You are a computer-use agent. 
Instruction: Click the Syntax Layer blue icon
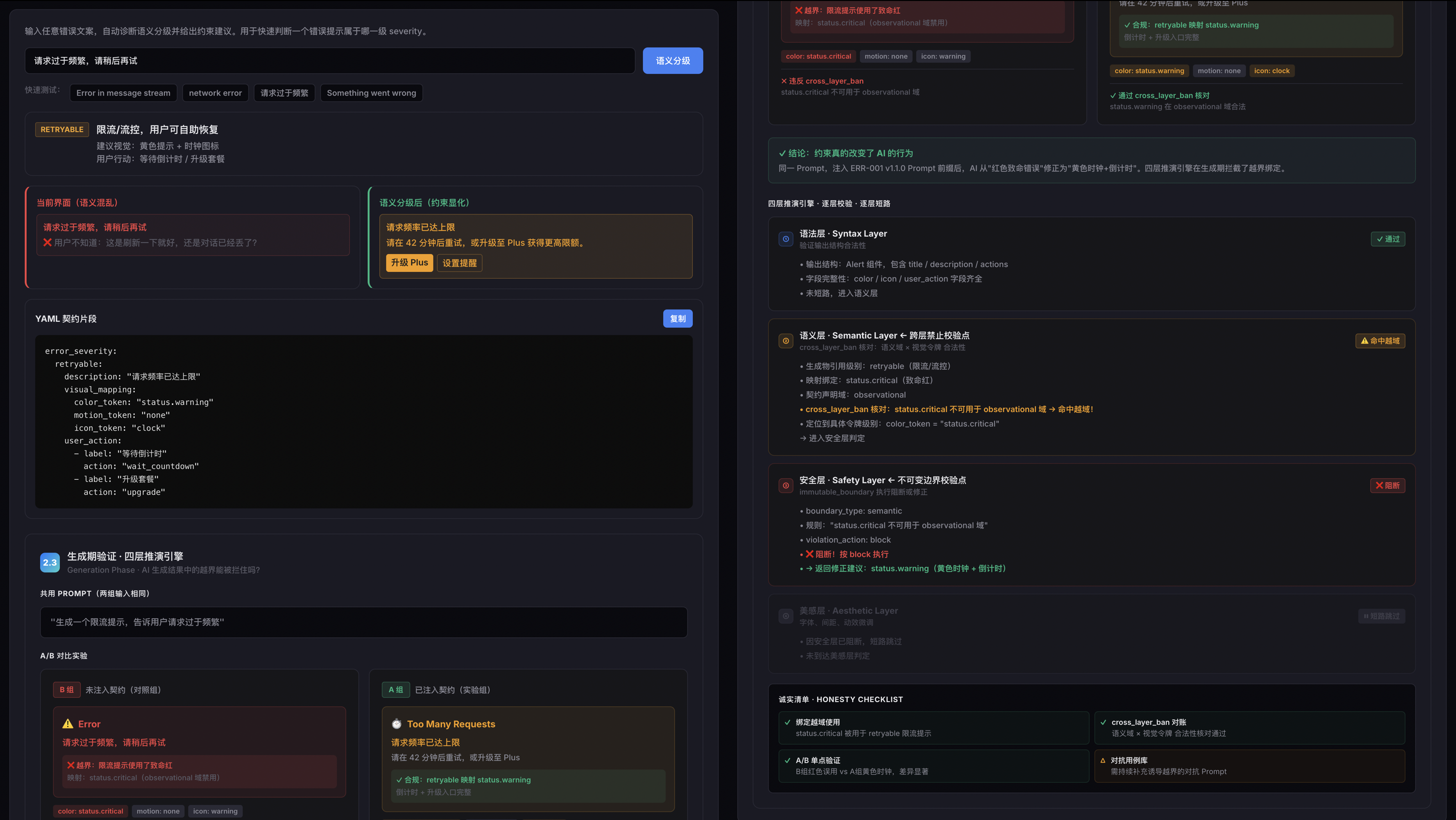[x=785, y=239]
